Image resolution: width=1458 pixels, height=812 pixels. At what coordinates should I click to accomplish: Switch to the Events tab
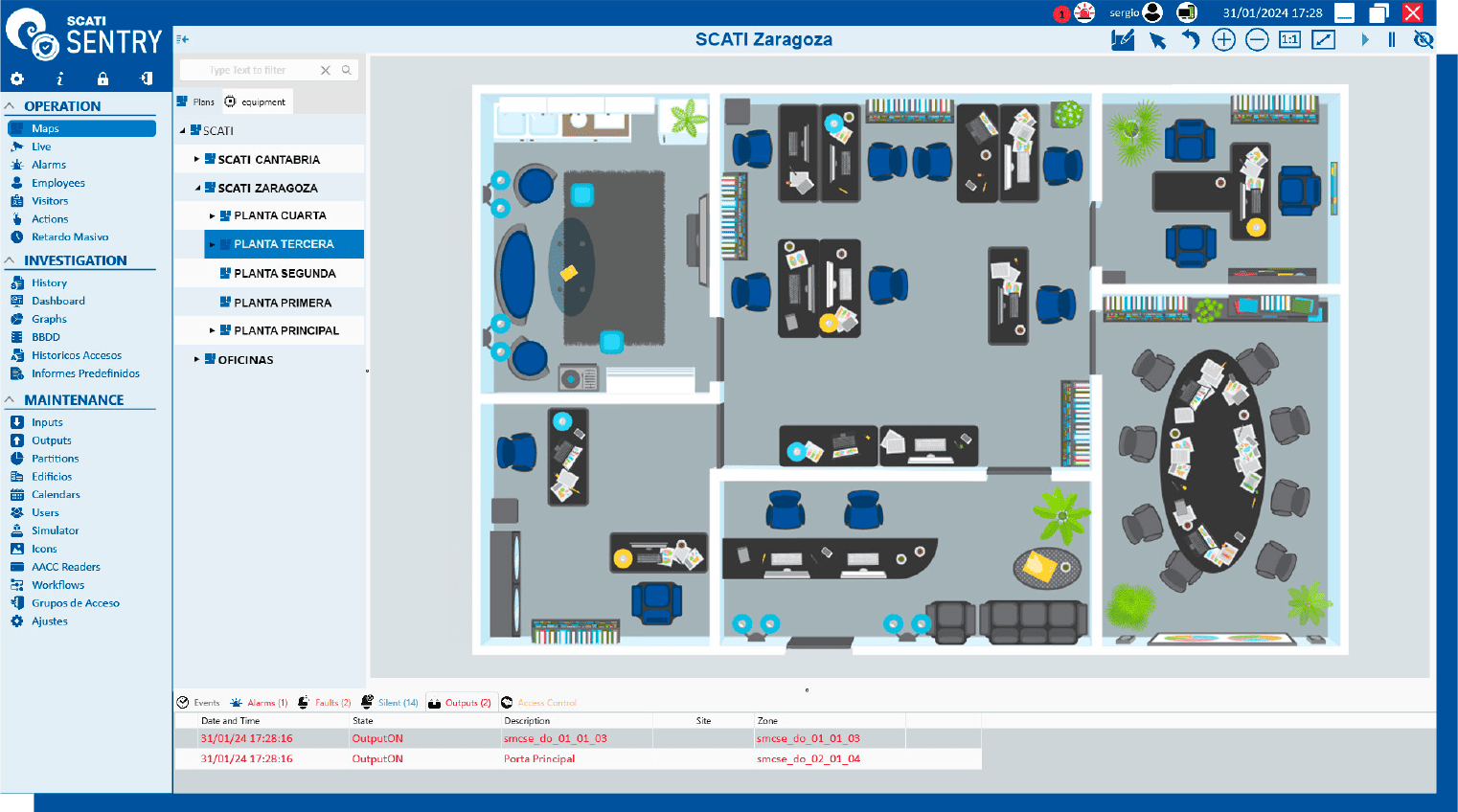click(x=198, y=703)
